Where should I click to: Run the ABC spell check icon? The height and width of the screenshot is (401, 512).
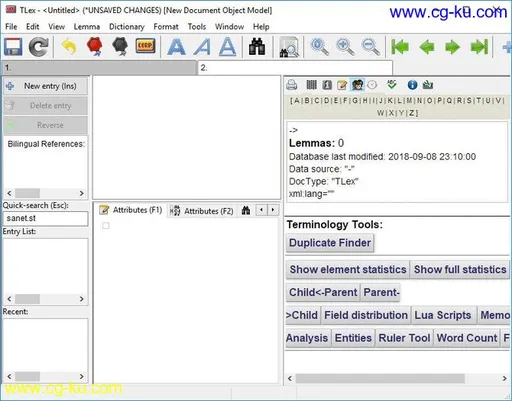tap(392, 85)
